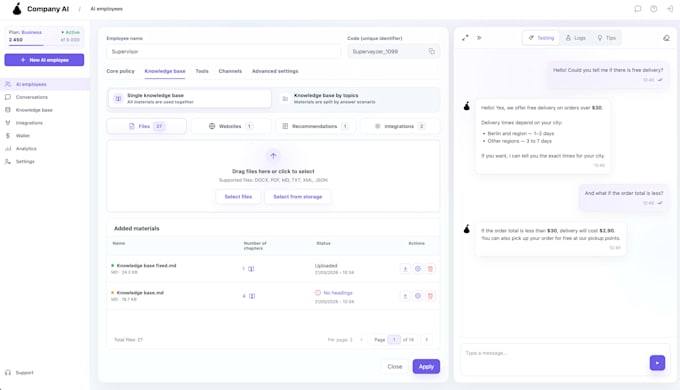The image size is (680, 390).
Task: Copy the Supervayzer_1099 code identifier
Action: click(x=432, y=51)
